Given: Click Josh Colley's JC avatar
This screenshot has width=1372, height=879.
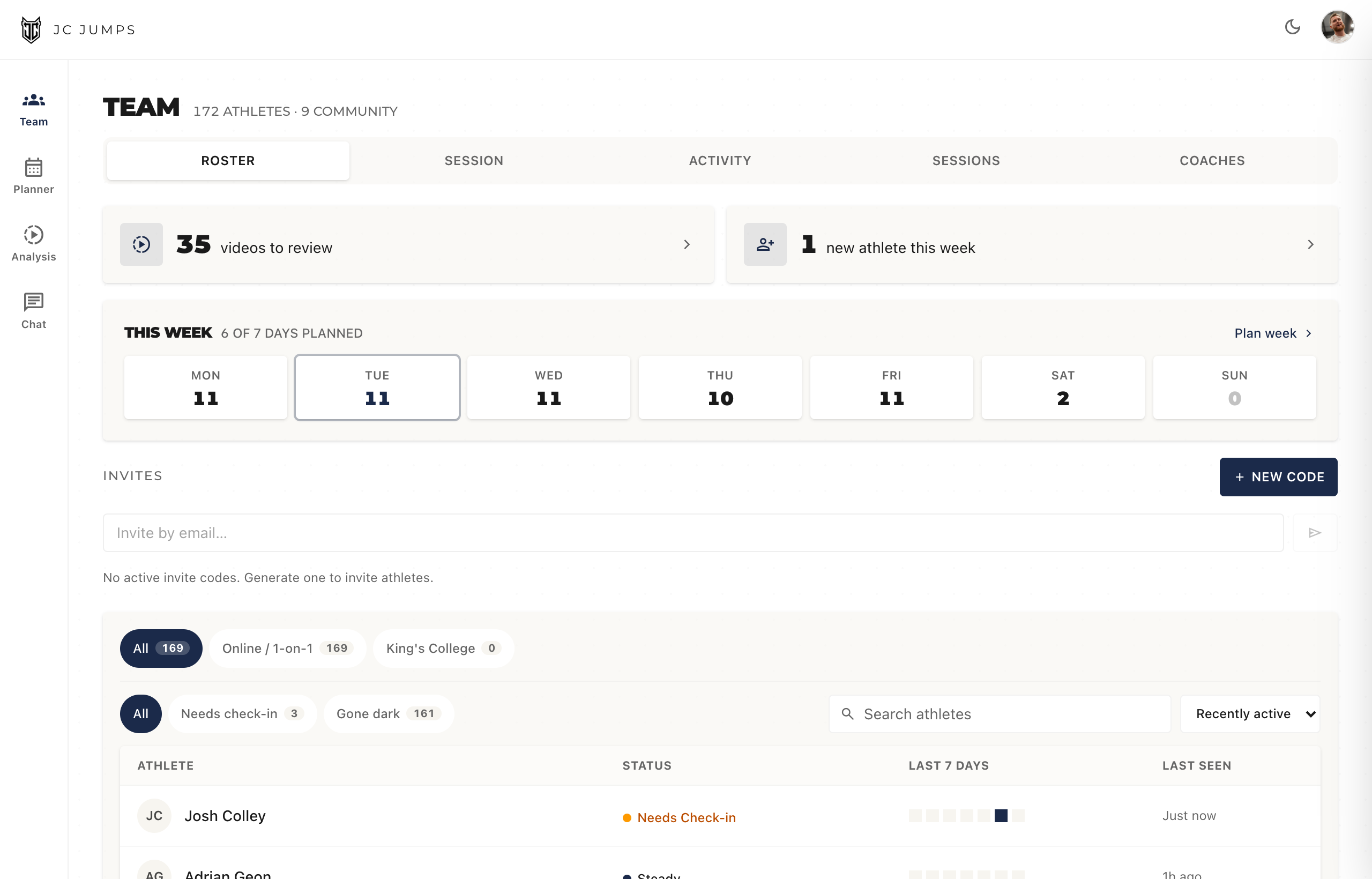Looking at the screenshot, I should pyautogui.click(x=154, y=816).
